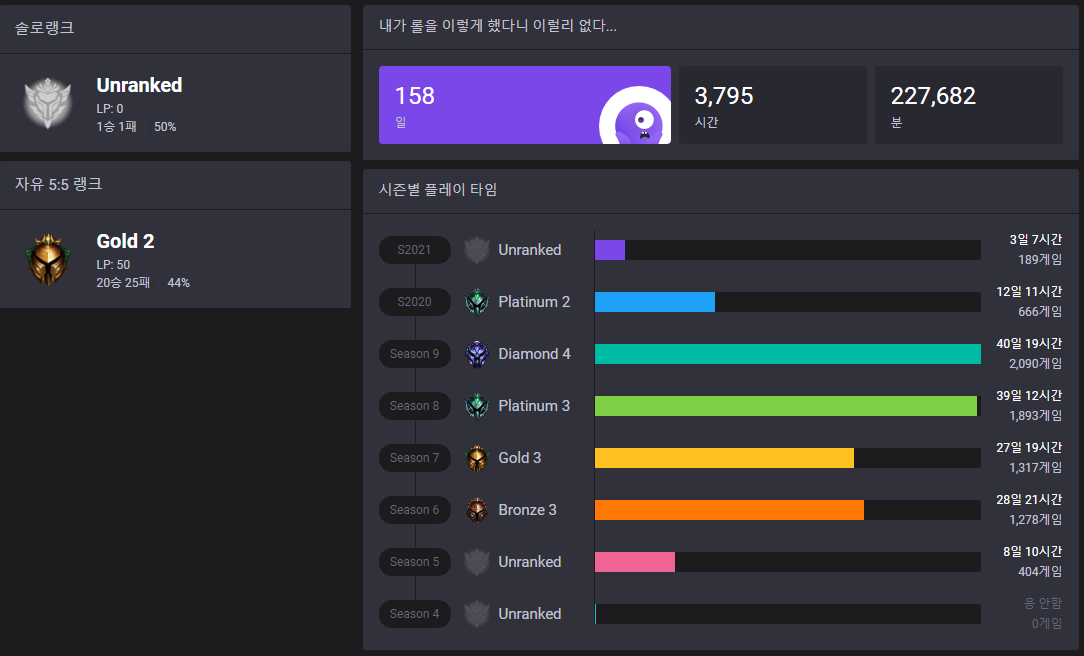Click the Gold 2 rank title
The height and width of the screenshot is (656, 1084).
[x=125, y=241]
